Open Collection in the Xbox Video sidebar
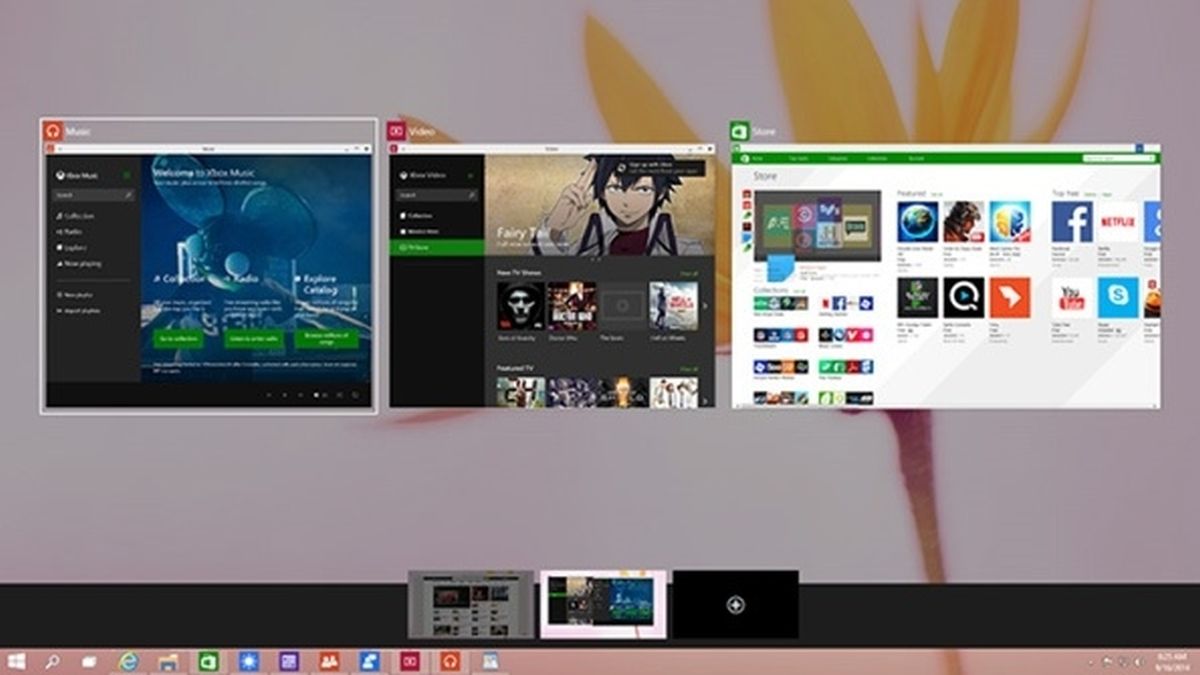This screenshot has height=675, width=1200. tap(418, 216)
